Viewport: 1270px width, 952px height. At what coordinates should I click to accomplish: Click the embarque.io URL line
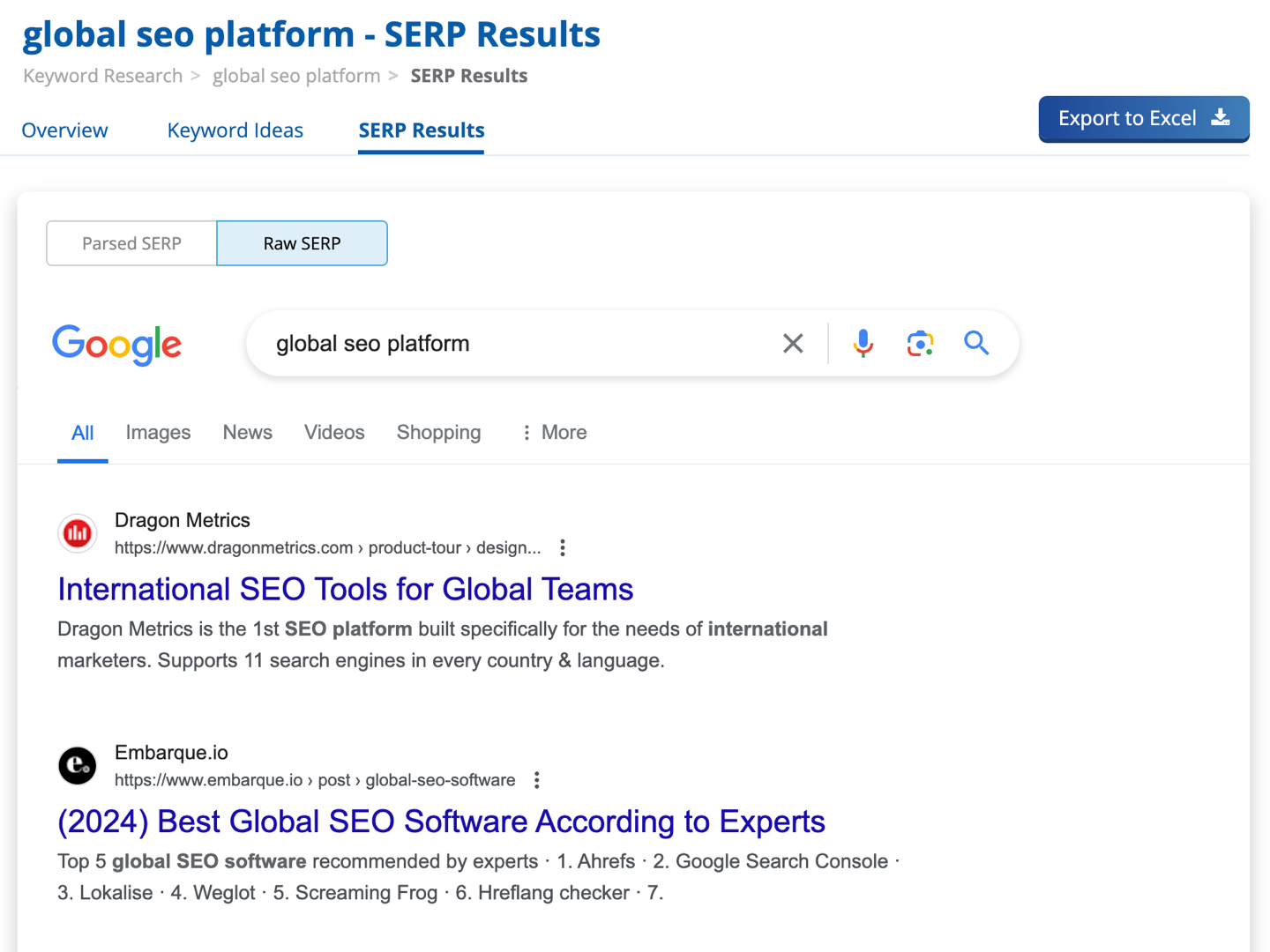[315, 780]
